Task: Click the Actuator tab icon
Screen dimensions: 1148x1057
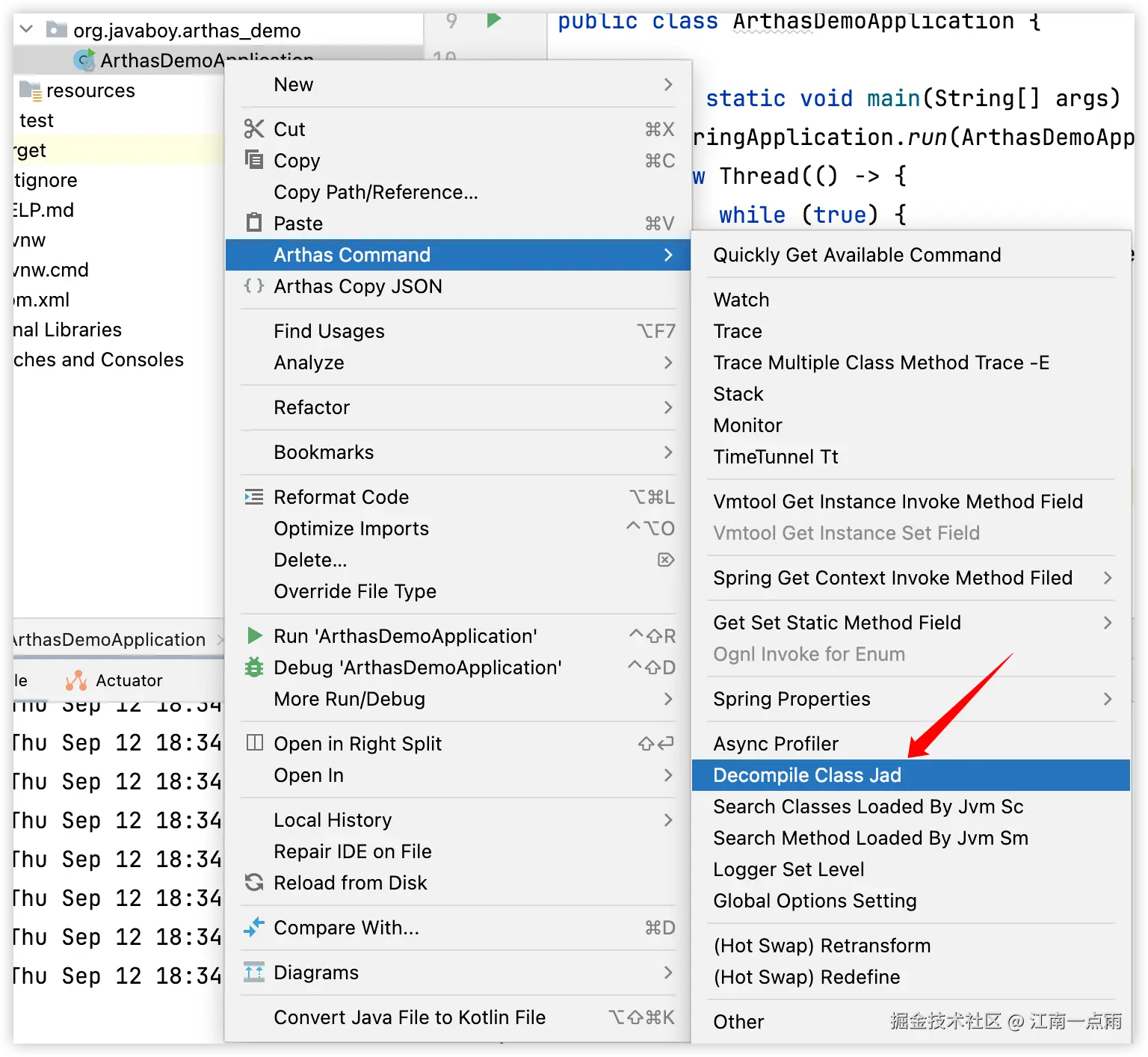Action: pyautogui.click(x=76, y=680)
